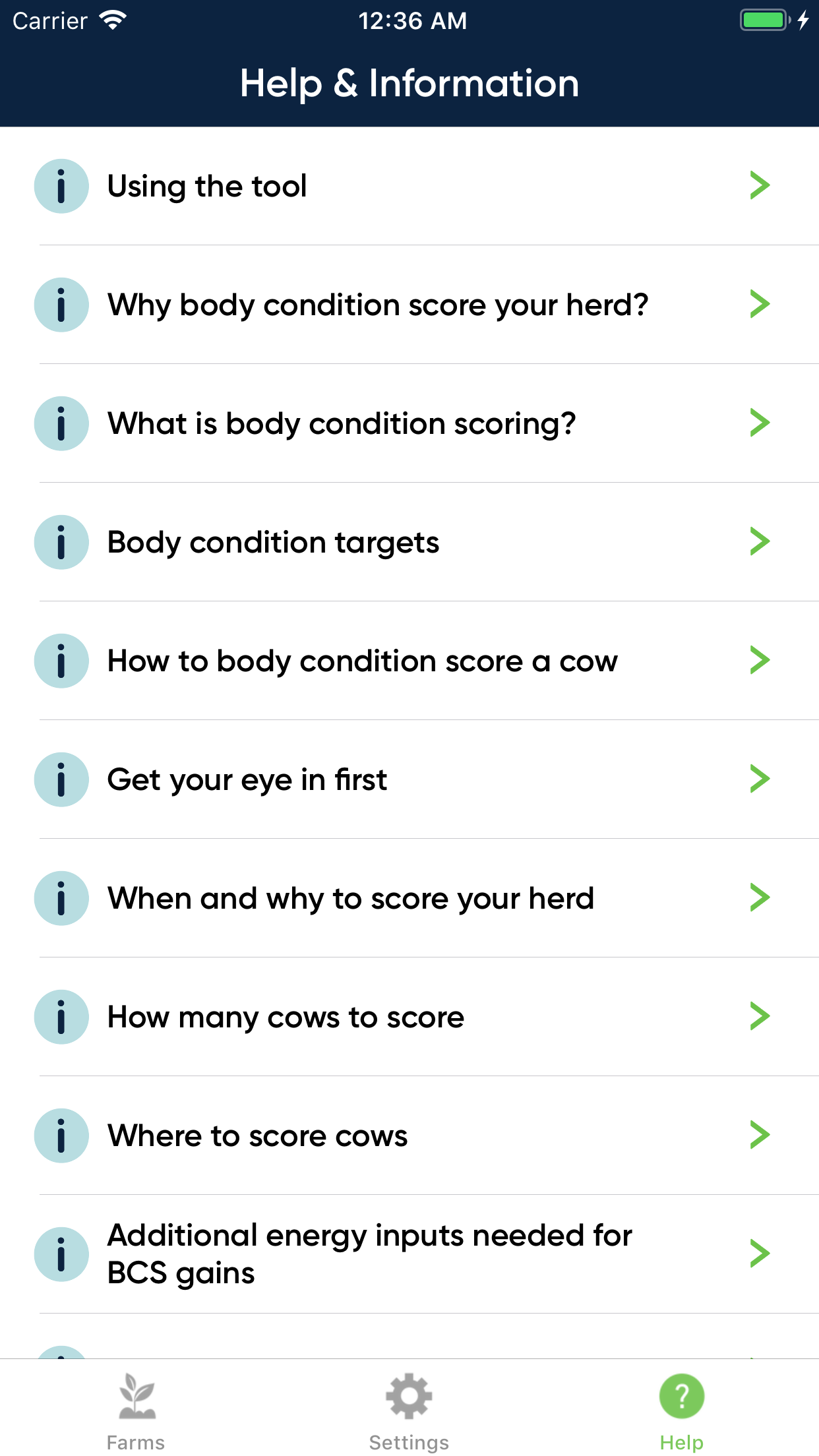View 'Additional energy inputs needed for BCS gains'

[369, 1254]
